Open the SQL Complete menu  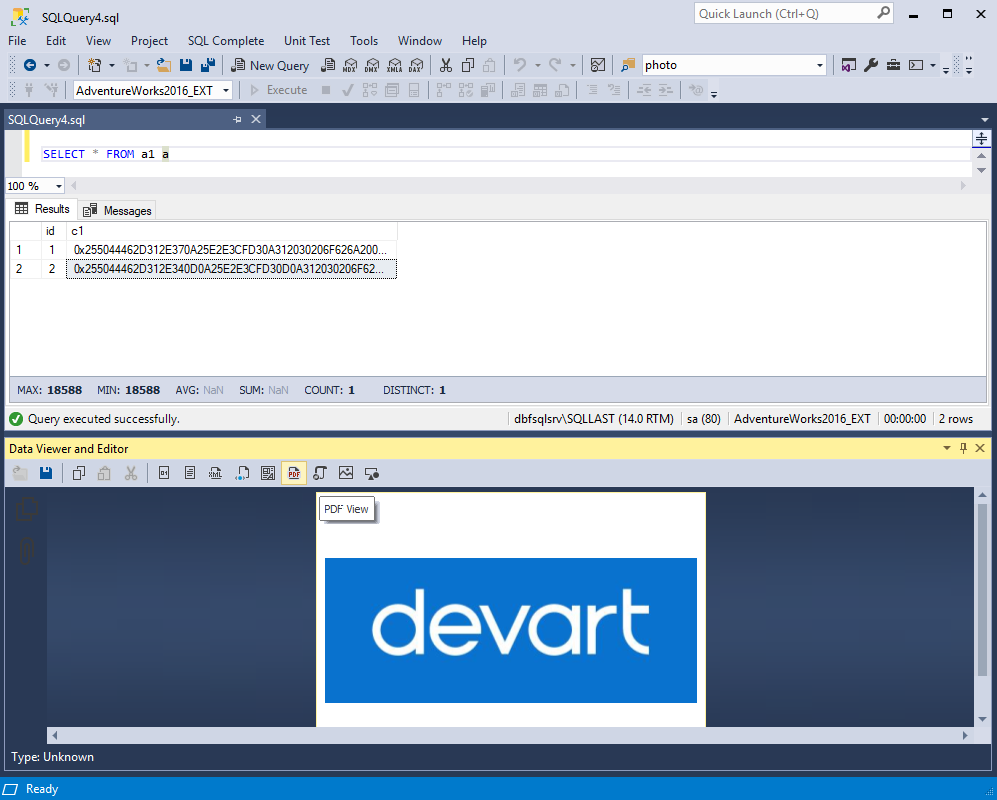[225, 41]
